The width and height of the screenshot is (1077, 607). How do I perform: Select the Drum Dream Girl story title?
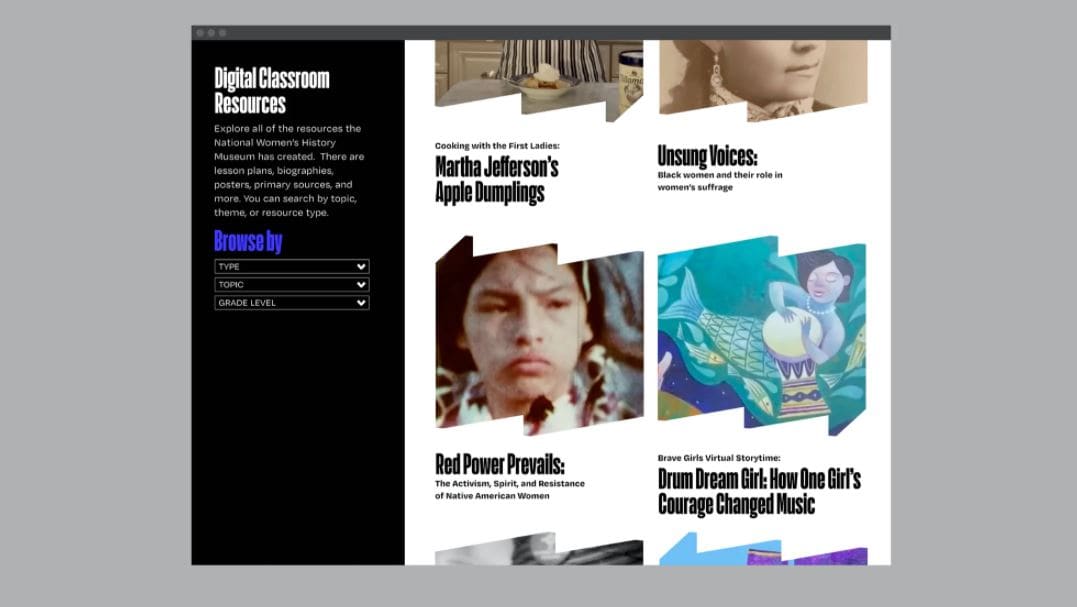(758, 491)
